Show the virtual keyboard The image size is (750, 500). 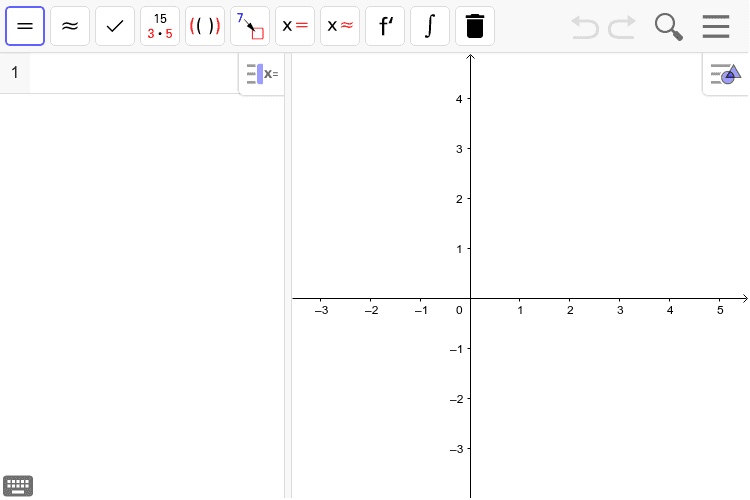(18, 486)
